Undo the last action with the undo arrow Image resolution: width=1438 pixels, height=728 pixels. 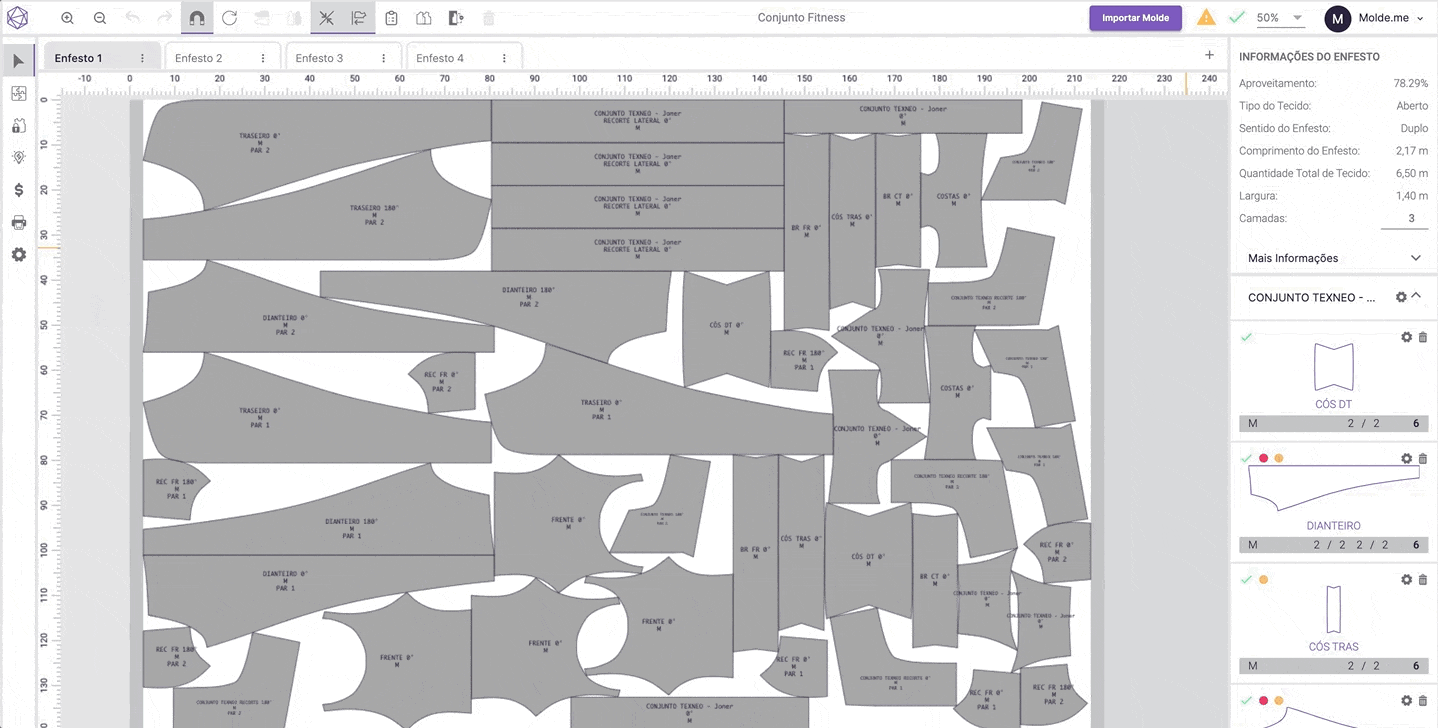tap(133, 18)
